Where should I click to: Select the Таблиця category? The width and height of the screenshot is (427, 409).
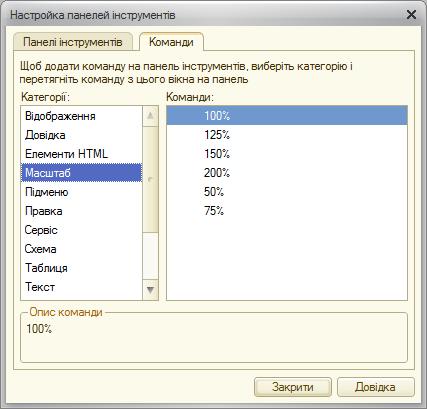click(81, 268)
